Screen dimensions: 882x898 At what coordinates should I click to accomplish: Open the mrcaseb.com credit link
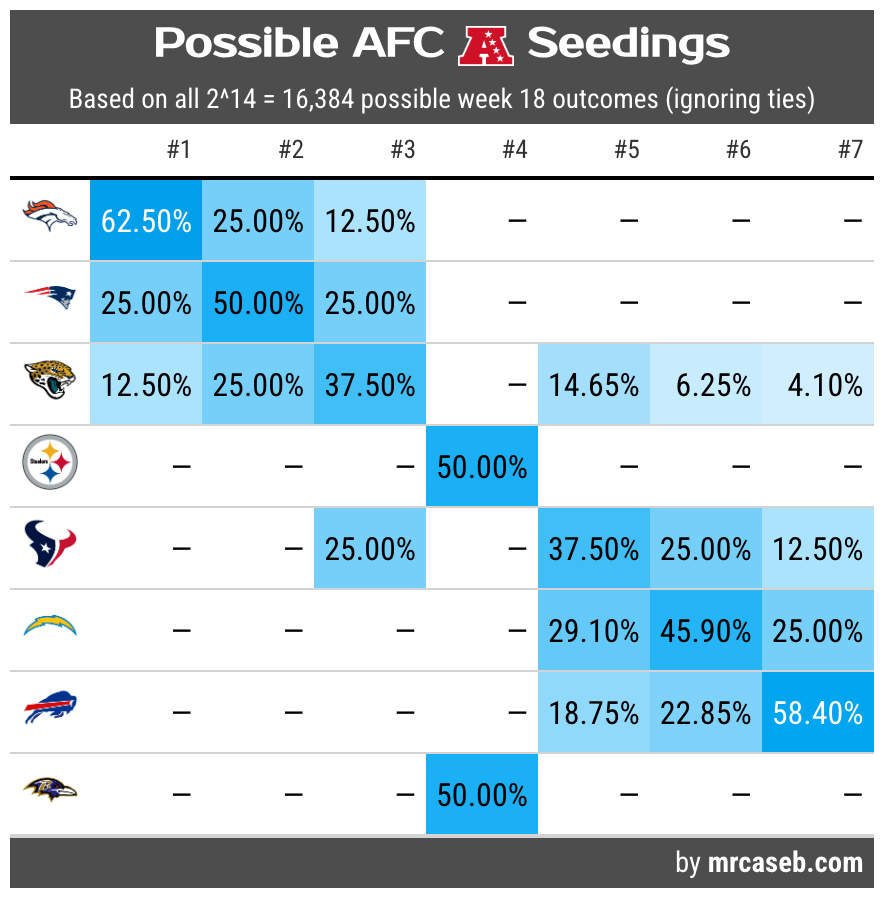(783, 863)
